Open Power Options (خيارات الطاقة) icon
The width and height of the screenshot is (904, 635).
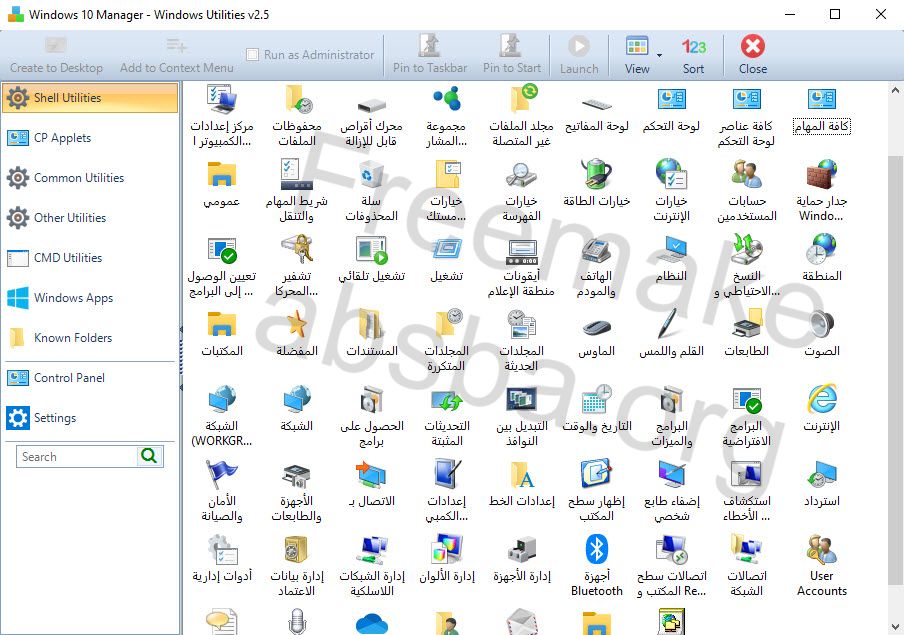[597, 175]
